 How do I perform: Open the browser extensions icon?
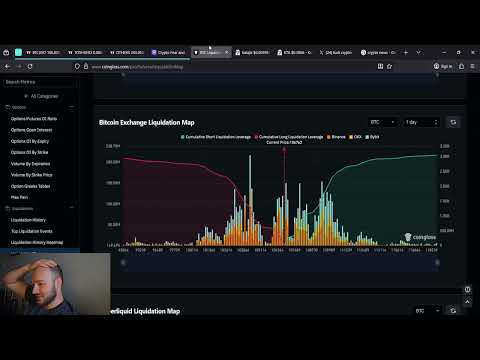461,66
